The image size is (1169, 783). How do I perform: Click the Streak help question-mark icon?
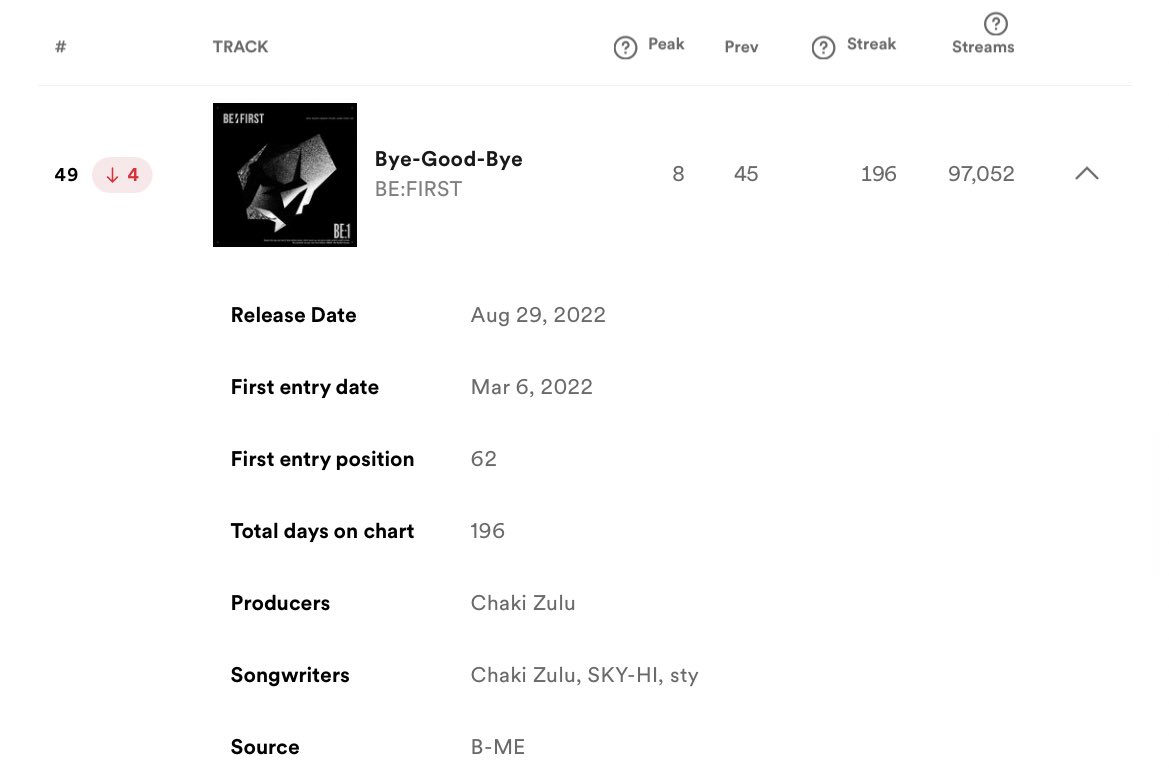[823, 48]
